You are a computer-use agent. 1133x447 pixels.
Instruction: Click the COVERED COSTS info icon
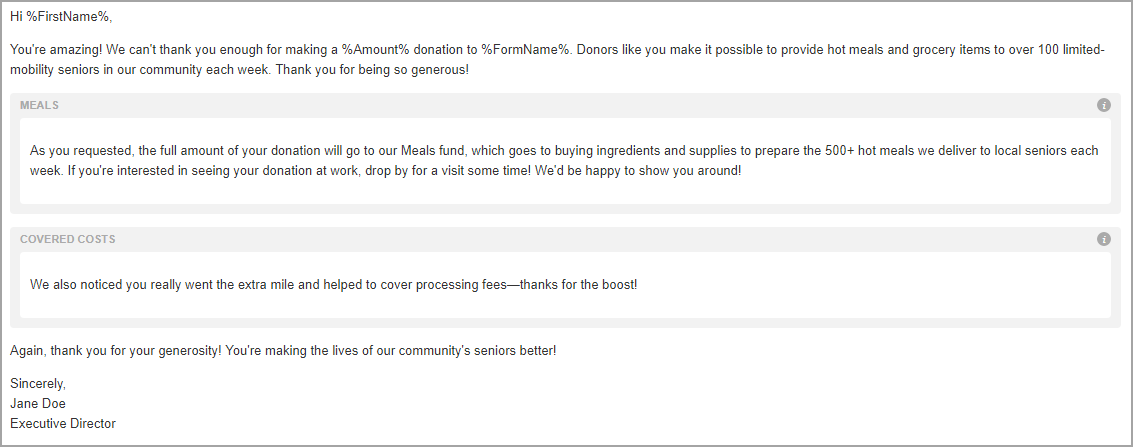click(1103, 239)
